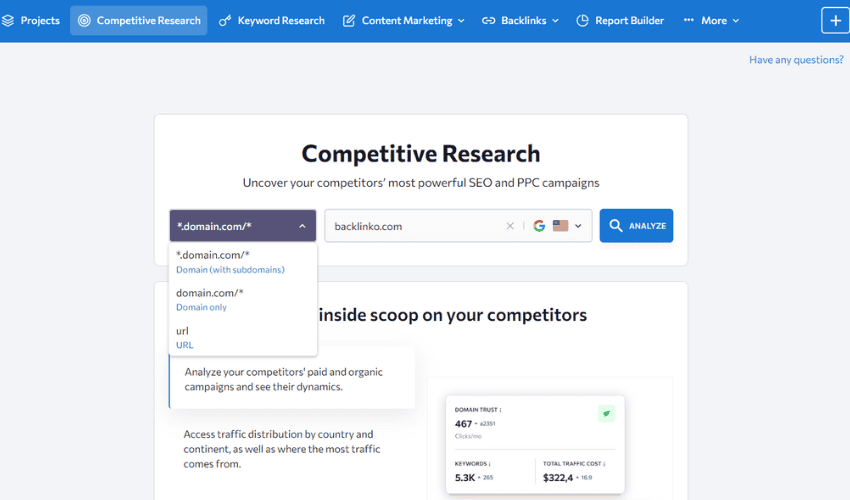This screenshot has height=500, width=850.
Task: Click the Backlinks chain link icon
Action: (488, 21)
